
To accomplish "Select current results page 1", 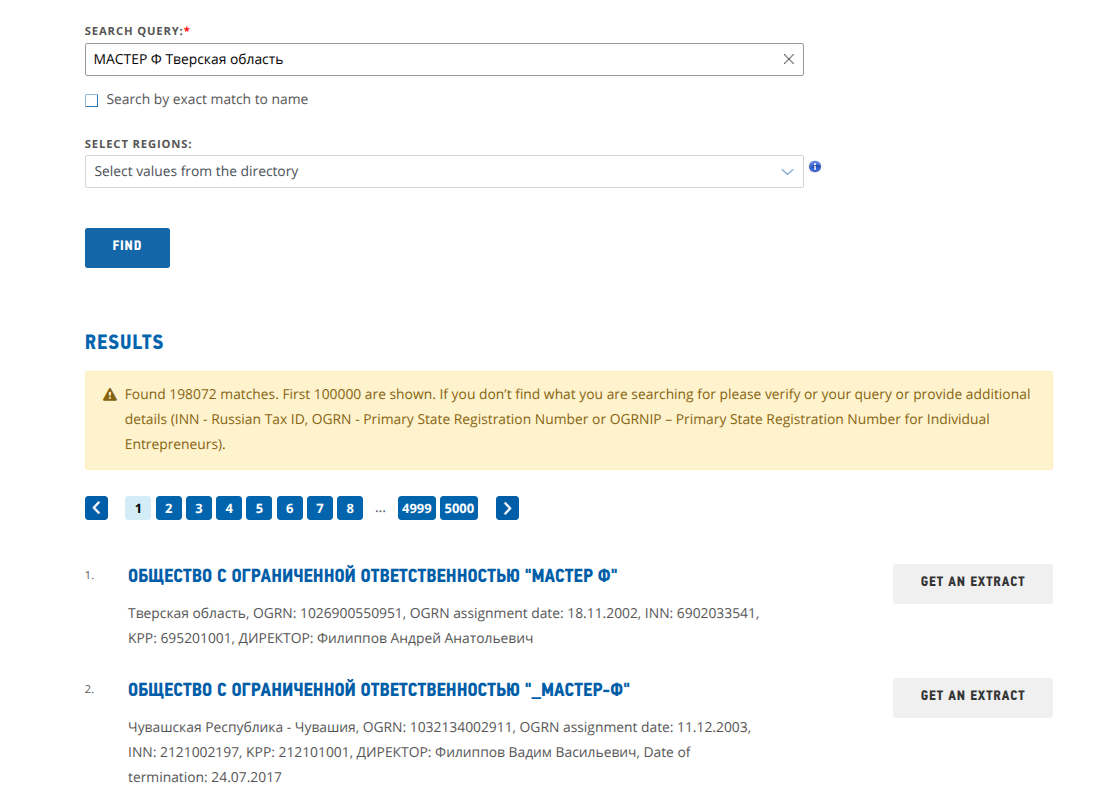I will (138, 508).
